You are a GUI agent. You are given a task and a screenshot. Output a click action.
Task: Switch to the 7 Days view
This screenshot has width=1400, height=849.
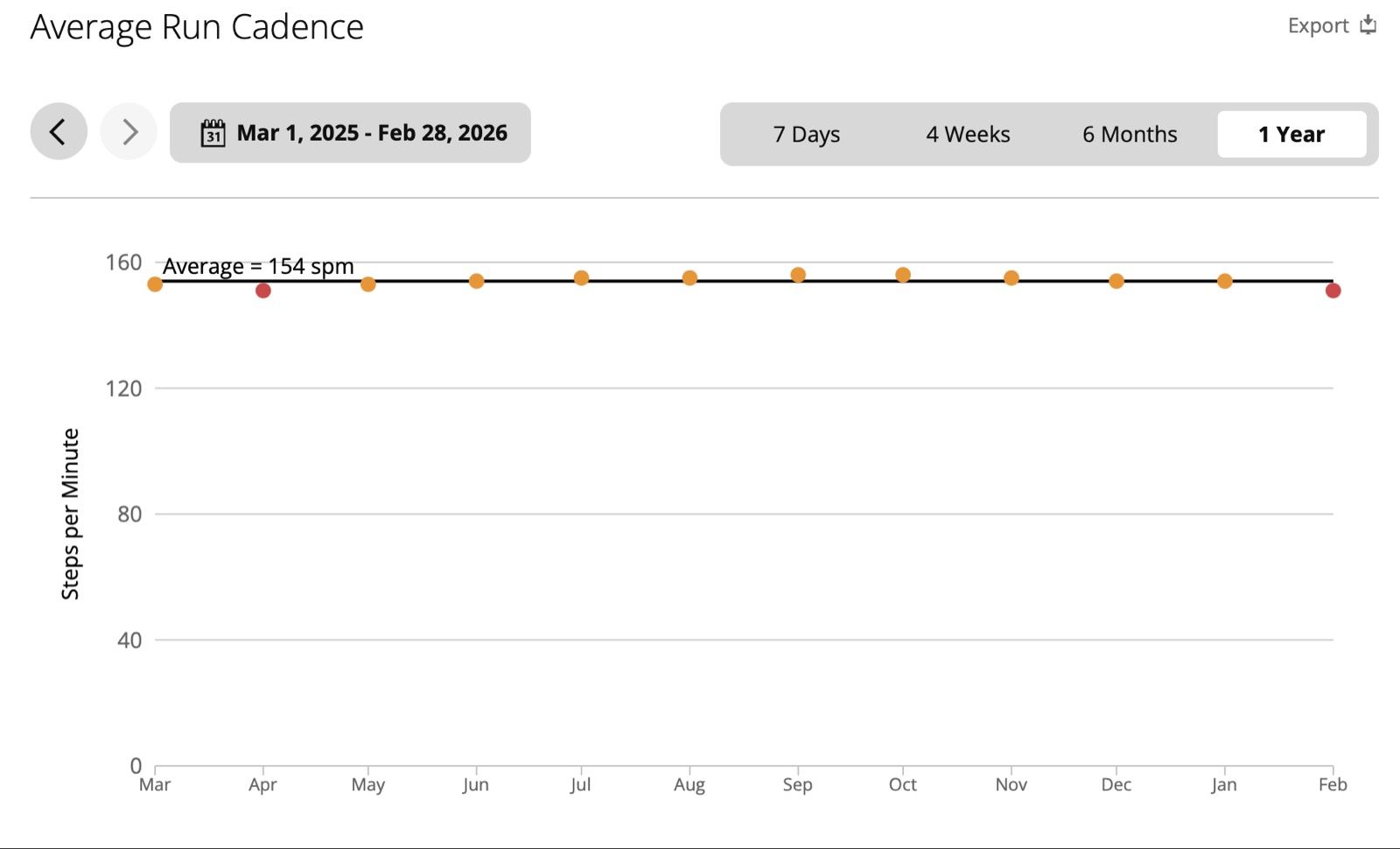pos(806,135)
